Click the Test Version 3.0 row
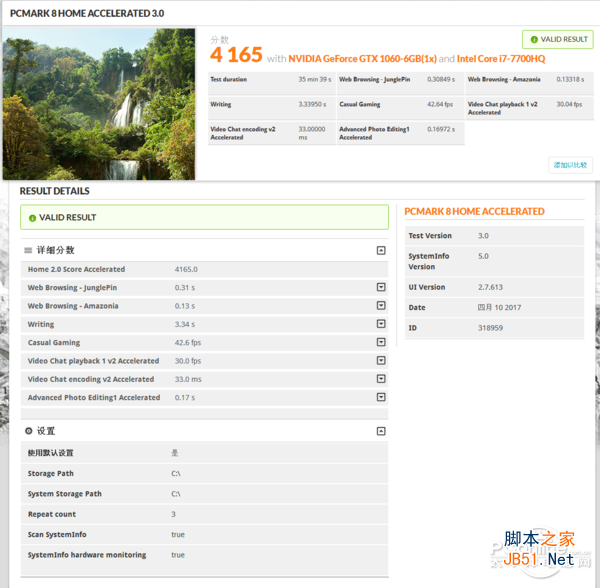 (x=494, y=236)
